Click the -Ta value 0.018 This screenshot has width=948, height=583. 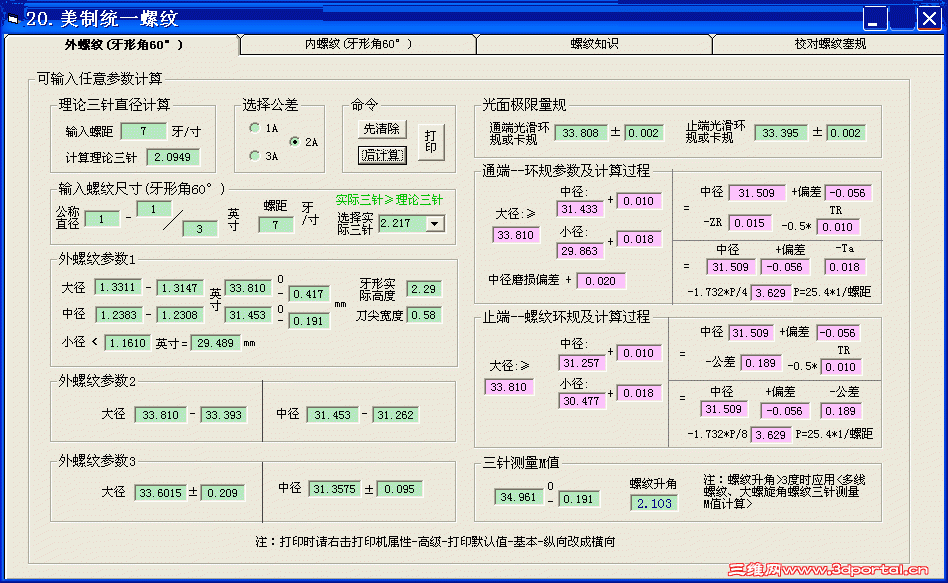tap(845, 267)
